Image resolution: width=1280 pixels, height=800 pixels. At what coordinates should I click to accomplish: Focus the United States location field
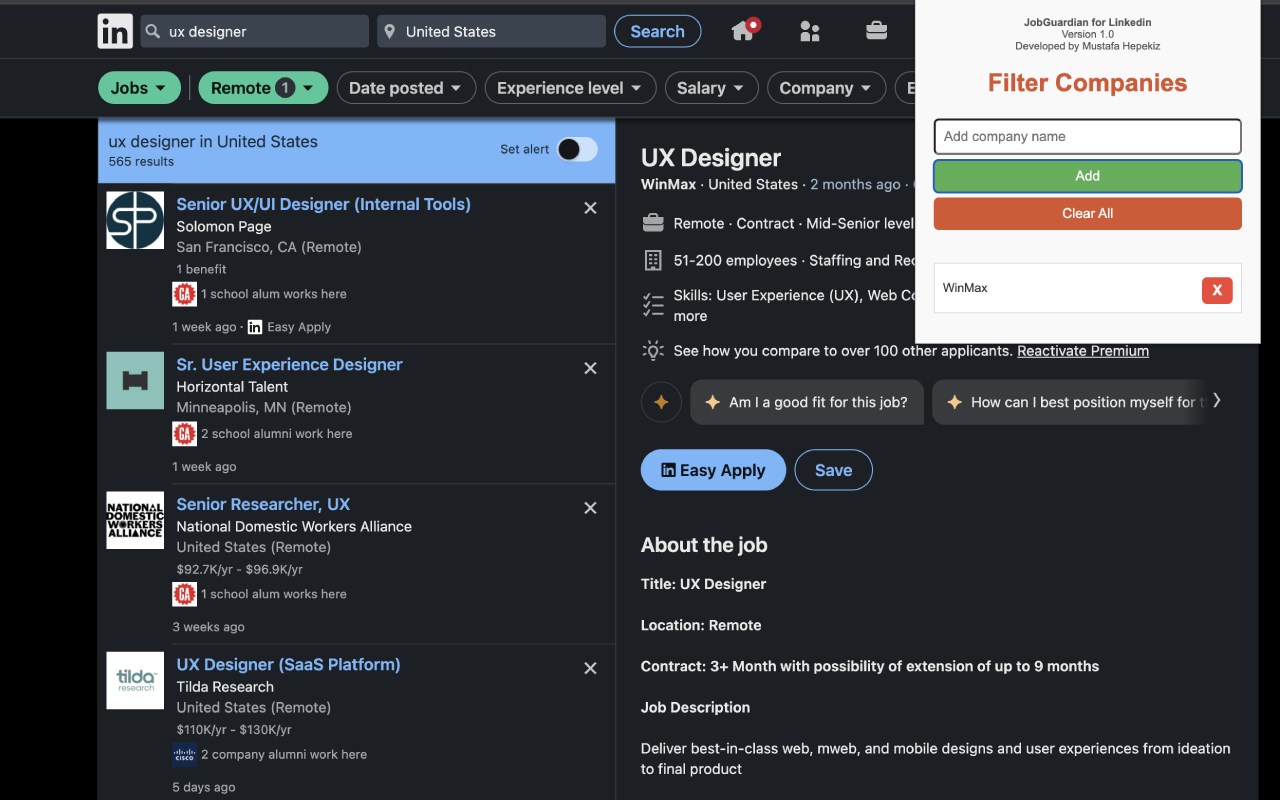click(x=491, y=31)
